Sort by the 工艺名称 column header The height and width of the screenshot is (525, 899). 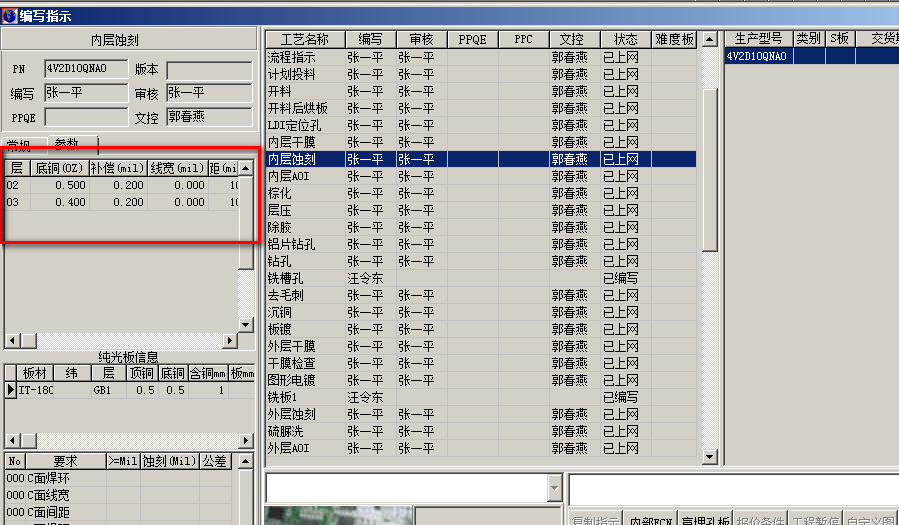coord(305,39)
